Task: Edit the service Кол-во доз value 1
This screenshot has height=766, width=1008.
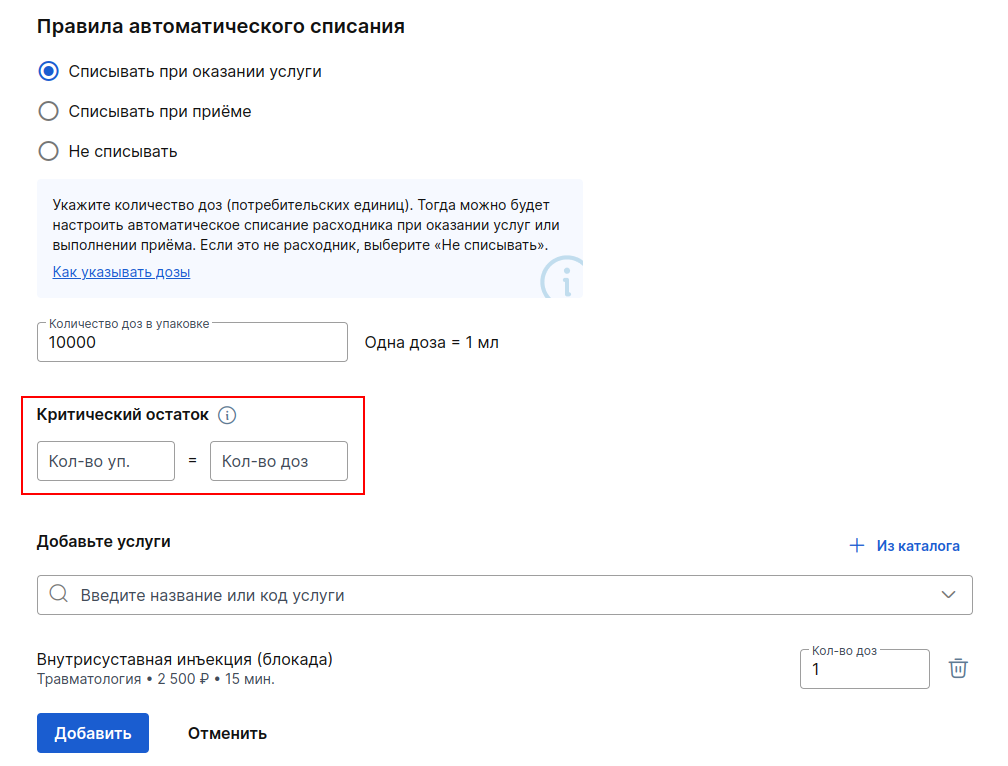Action: (x=865, y=669)
